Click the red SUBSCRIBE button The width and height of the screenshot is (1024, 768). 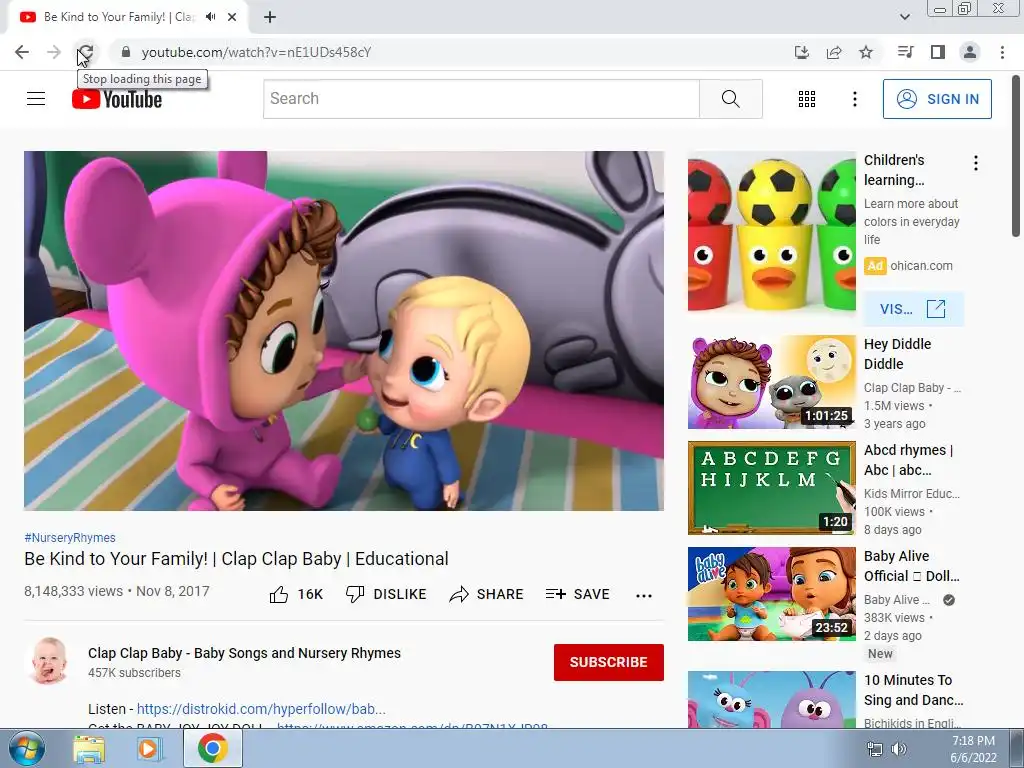coord(609,662)
